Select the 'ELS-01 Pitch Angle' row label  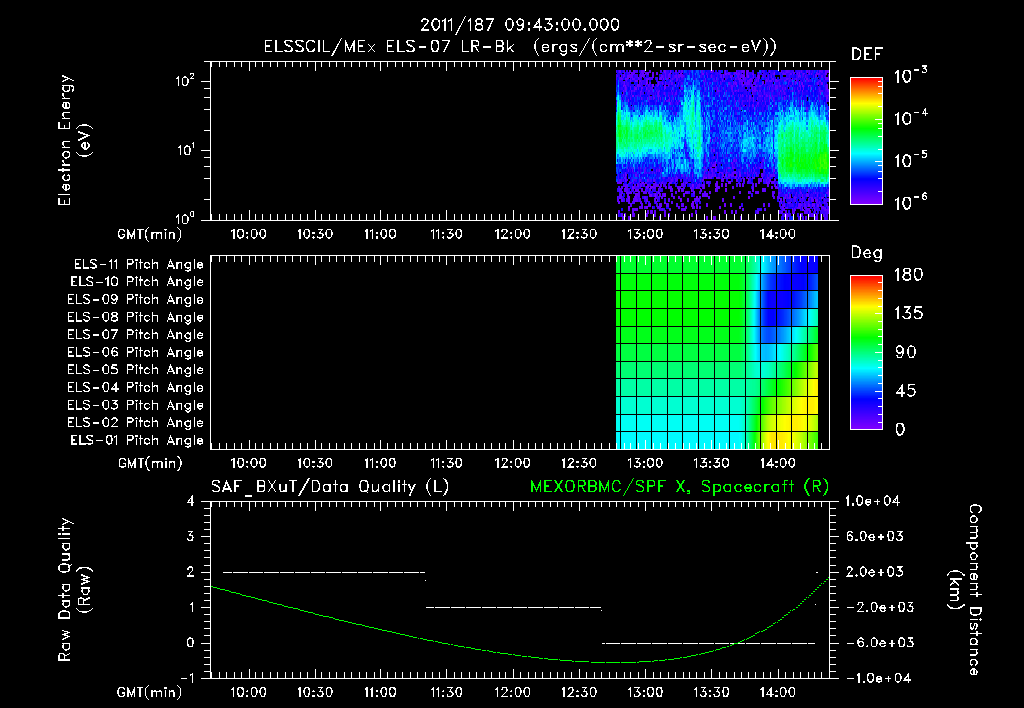(x=137, y=441)
